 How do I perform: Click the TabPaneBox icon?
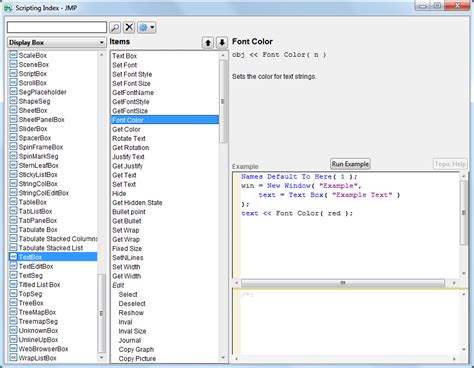click(13, 220)
